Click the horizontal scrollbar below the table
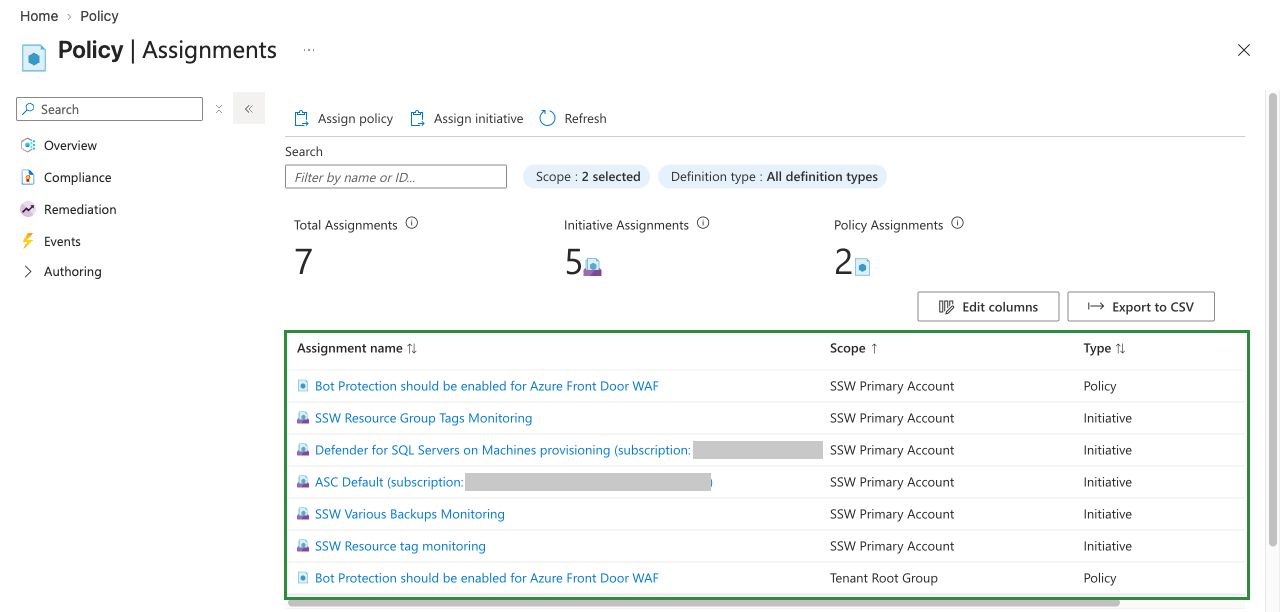Viewport: 1280px width, 612px height. 704,602
